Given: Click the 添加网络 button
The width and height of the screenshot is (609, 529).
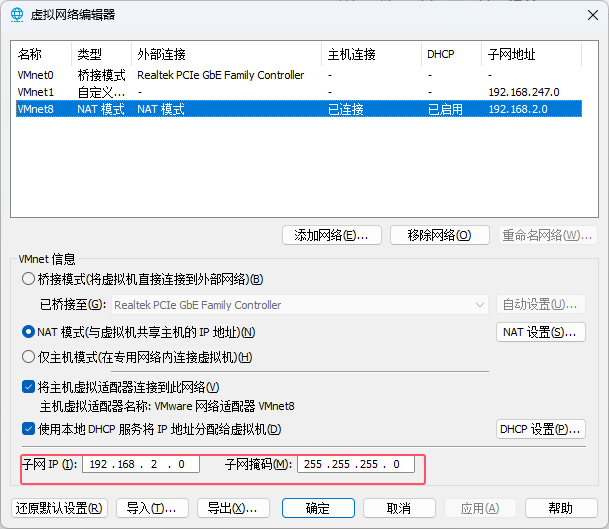Looking at the screenshot, I should click(x=331, y=235).
